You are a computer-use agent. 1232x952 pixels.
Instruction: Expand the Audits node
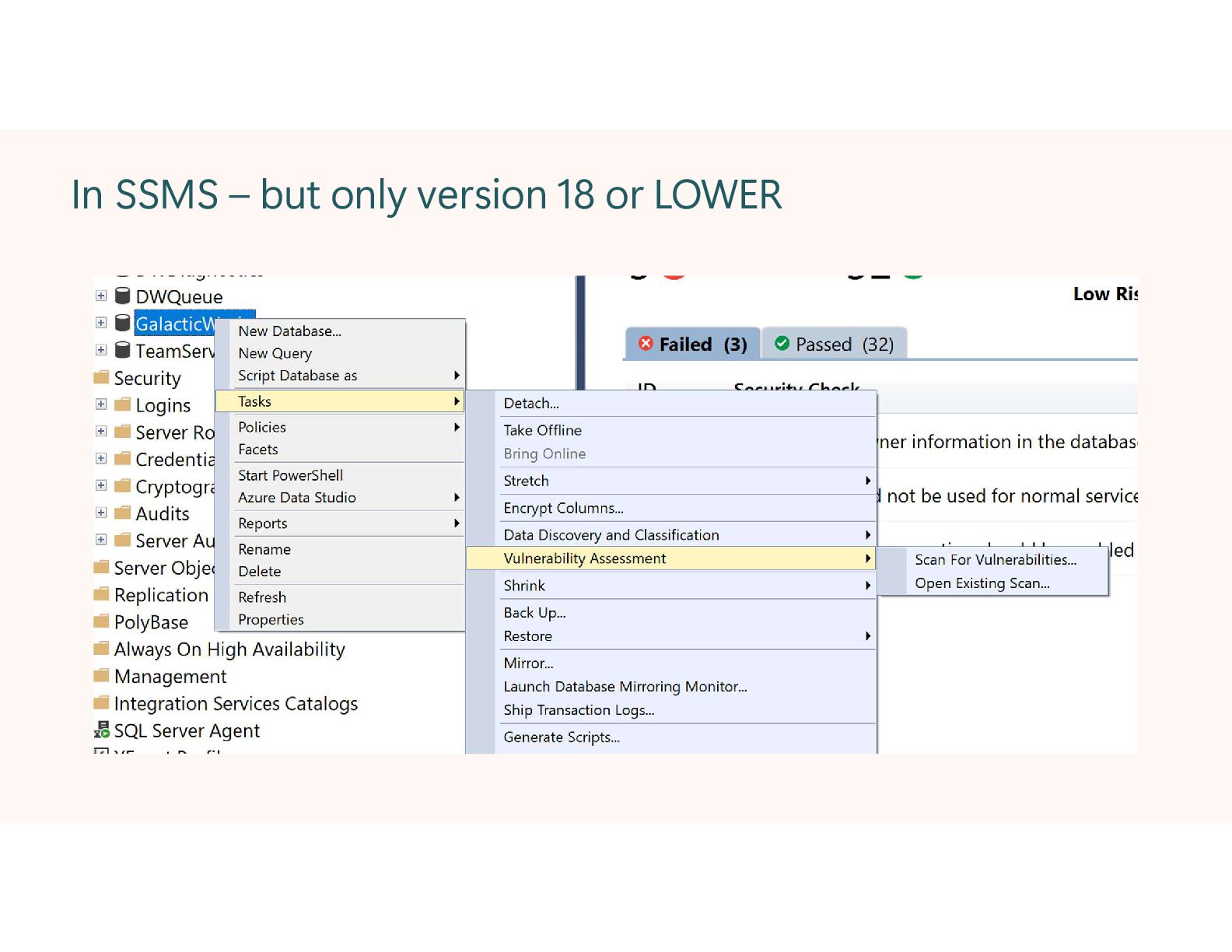click(x=101, y=513)
